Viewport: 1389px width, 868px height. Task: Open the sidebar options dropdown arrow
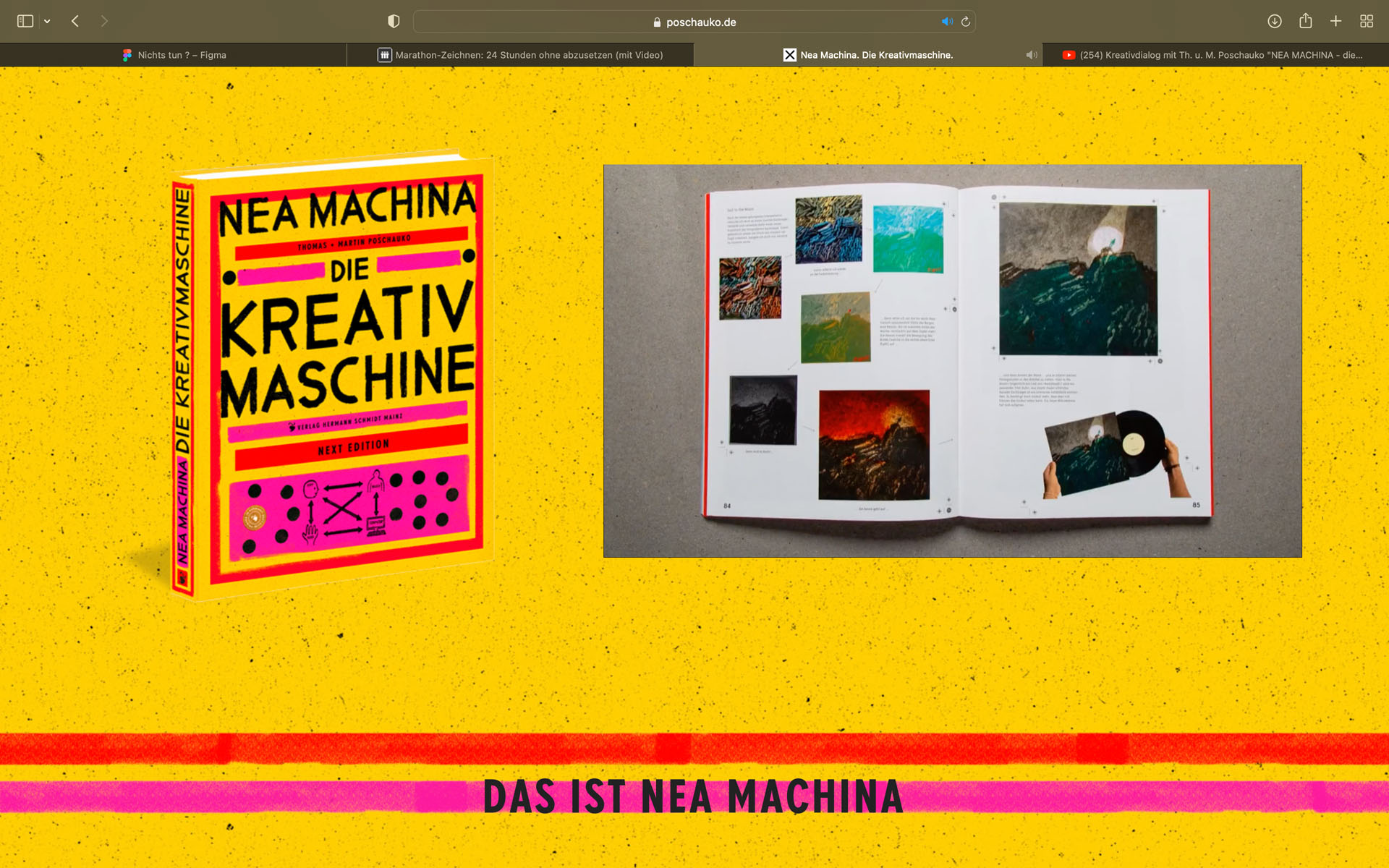tap(47, 22)
